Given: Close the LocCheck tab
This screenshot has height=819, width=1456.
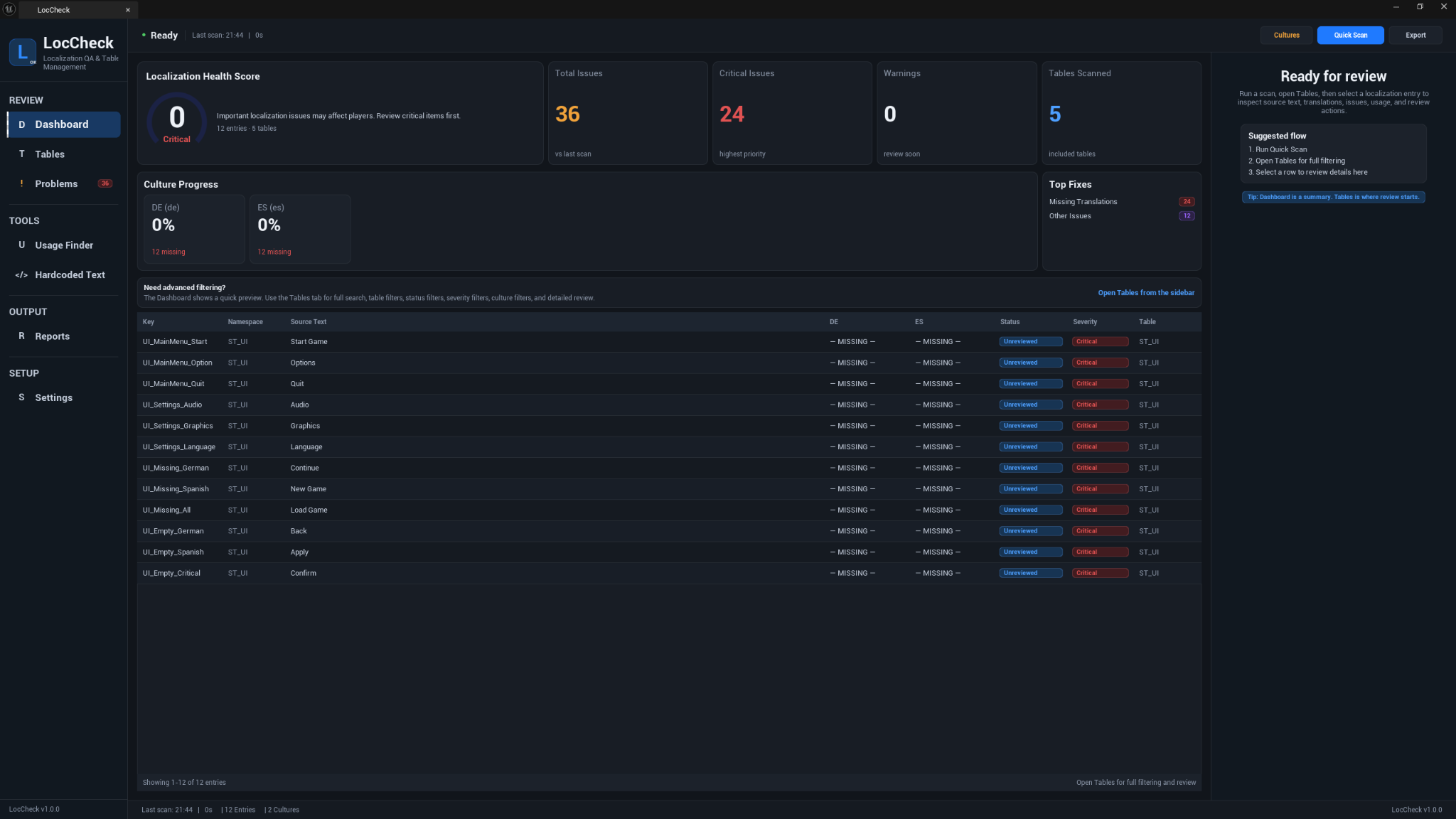Looking at the screenshot, I should (x=128, y=10).
